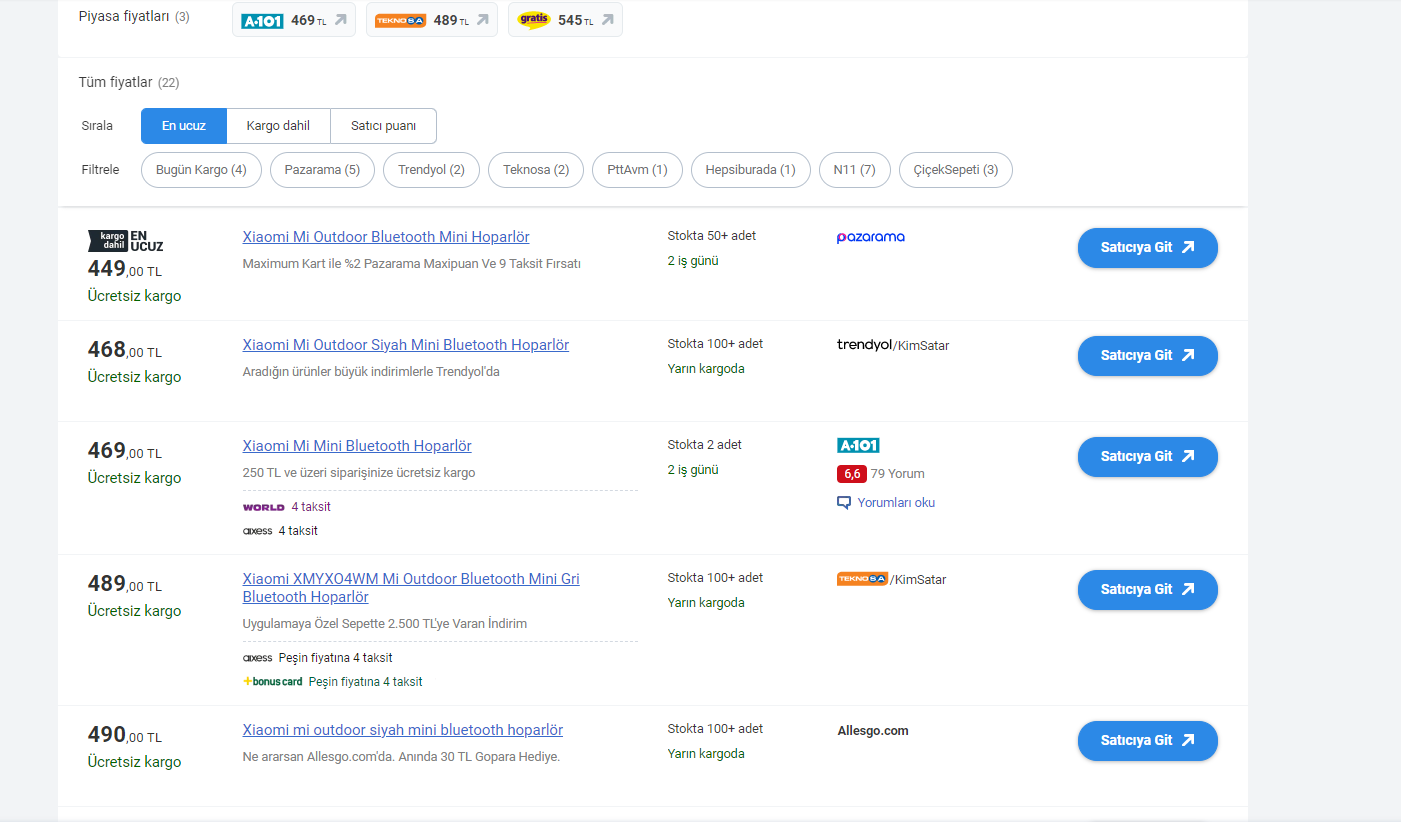
Task: Filter offers by ÇiçekSepeti (3)
Action: click(956, 170)
